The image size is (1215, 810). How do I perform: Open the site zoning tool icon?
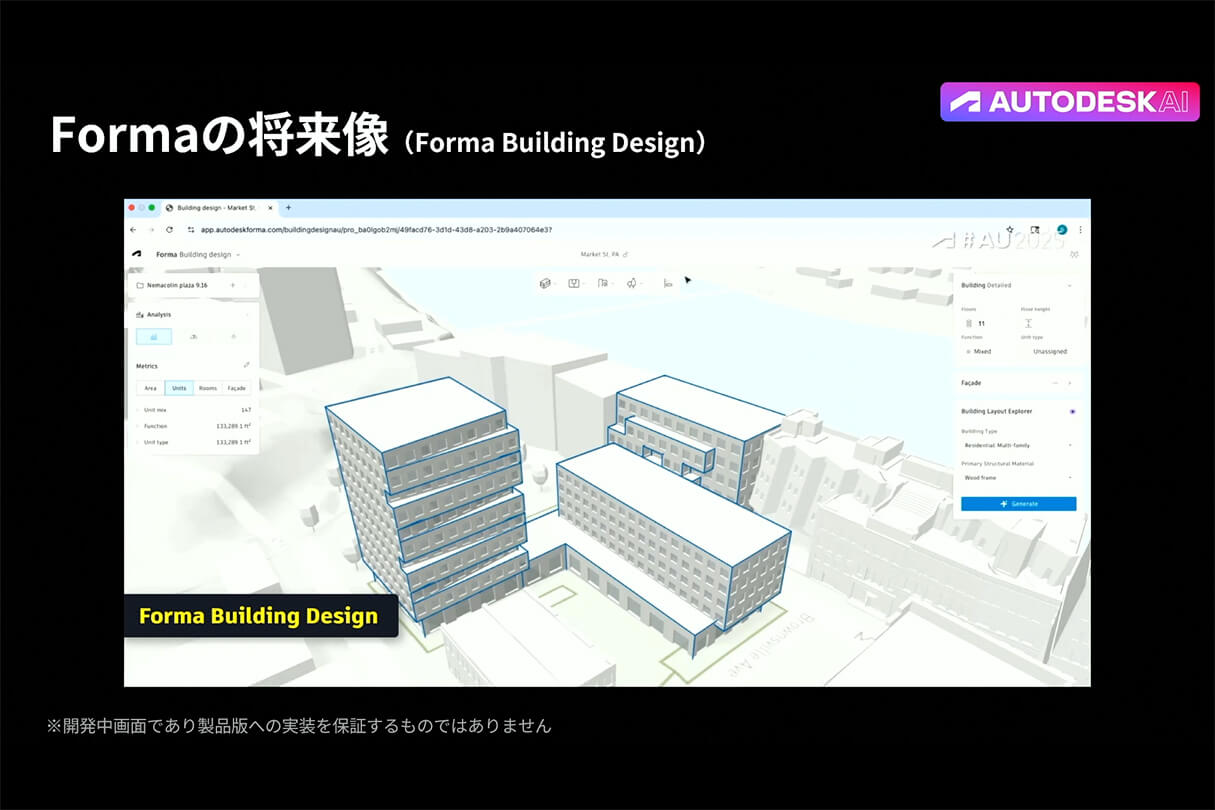pos(603,283)
